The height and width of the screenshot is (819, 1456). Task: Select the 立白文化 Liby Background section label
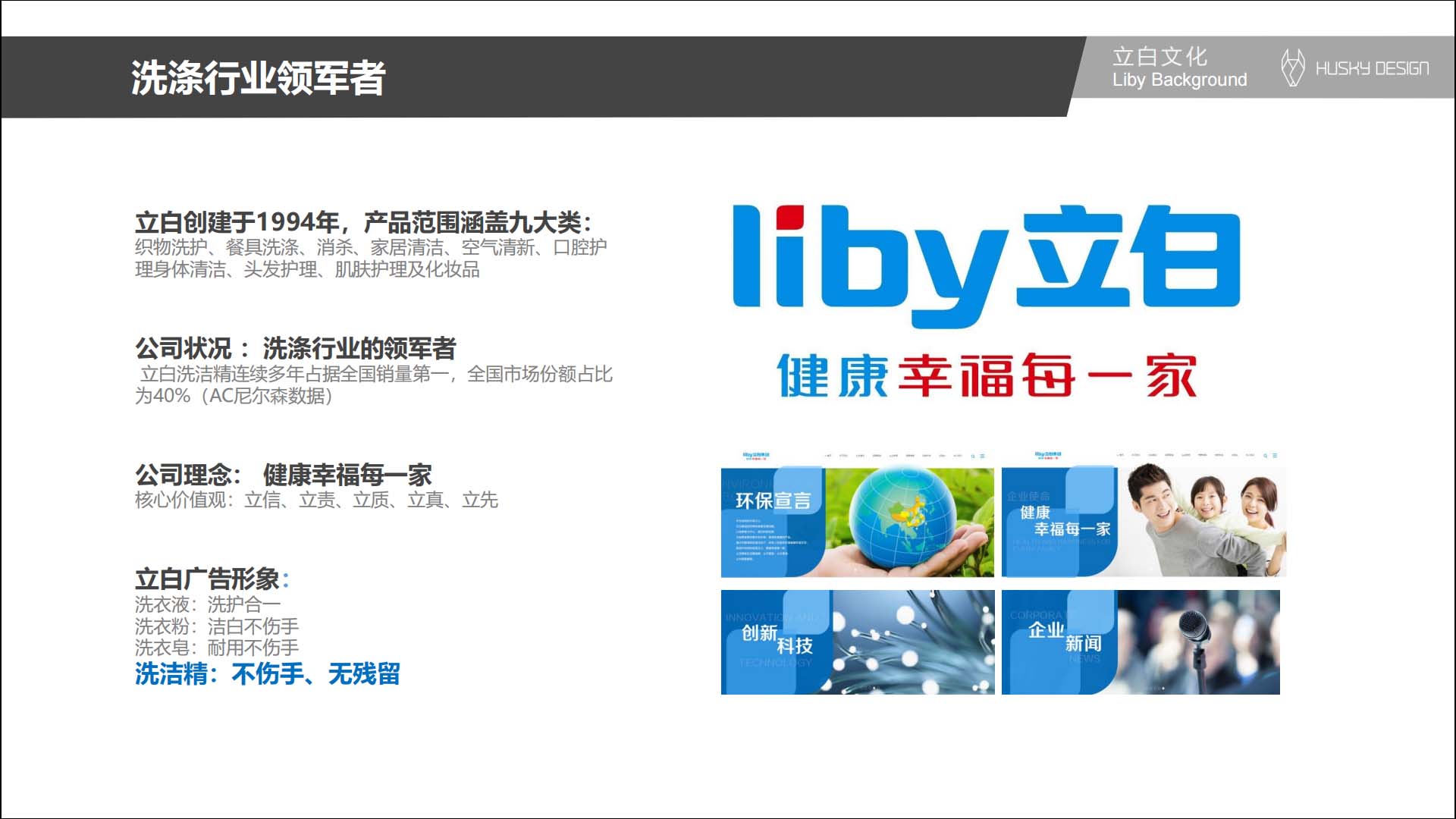(1178, 67)
